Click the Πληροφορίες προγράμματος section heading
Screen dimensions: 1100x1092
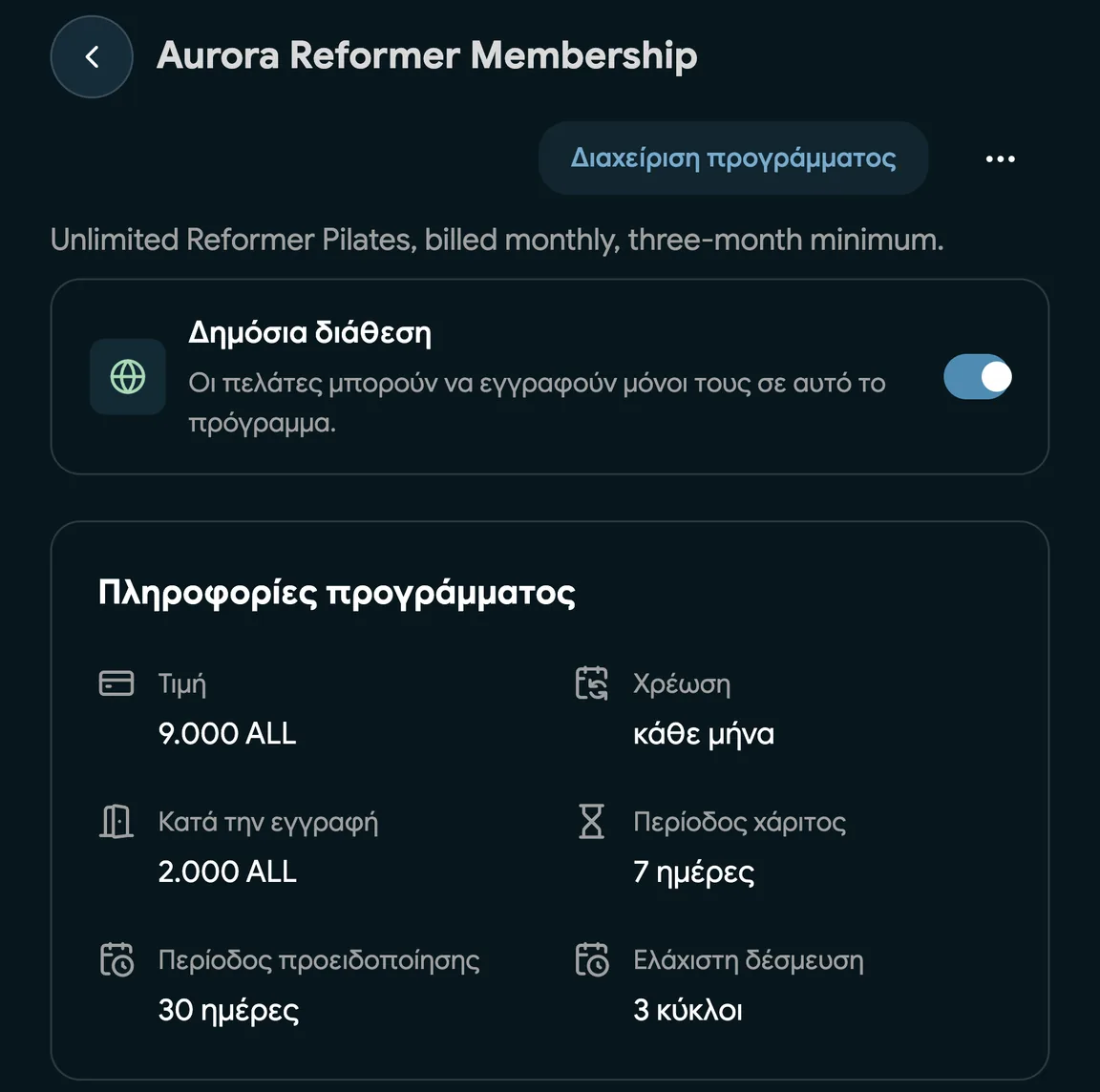pyautogui.click(x=337, y=594)
